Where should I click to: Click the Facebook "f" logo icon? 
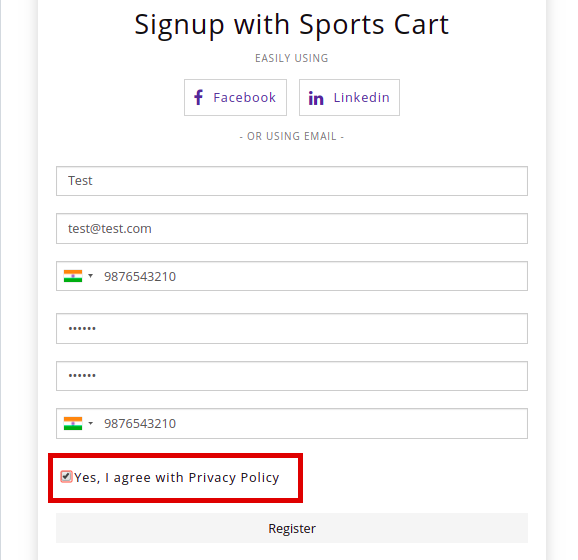pos(198,98)
